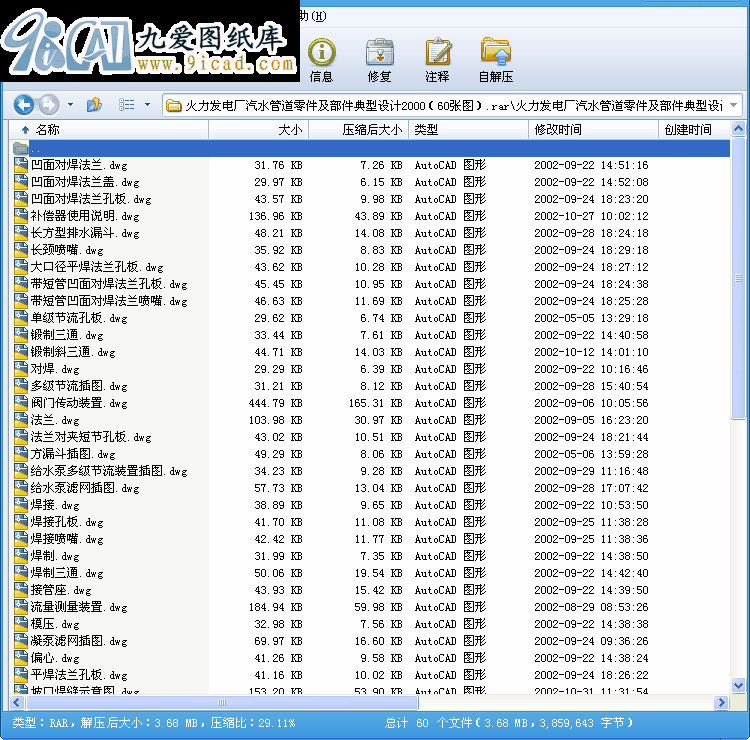Click icon of 流量测量装置.dwg
The image size is (750, 740).
tap(21, 607)
